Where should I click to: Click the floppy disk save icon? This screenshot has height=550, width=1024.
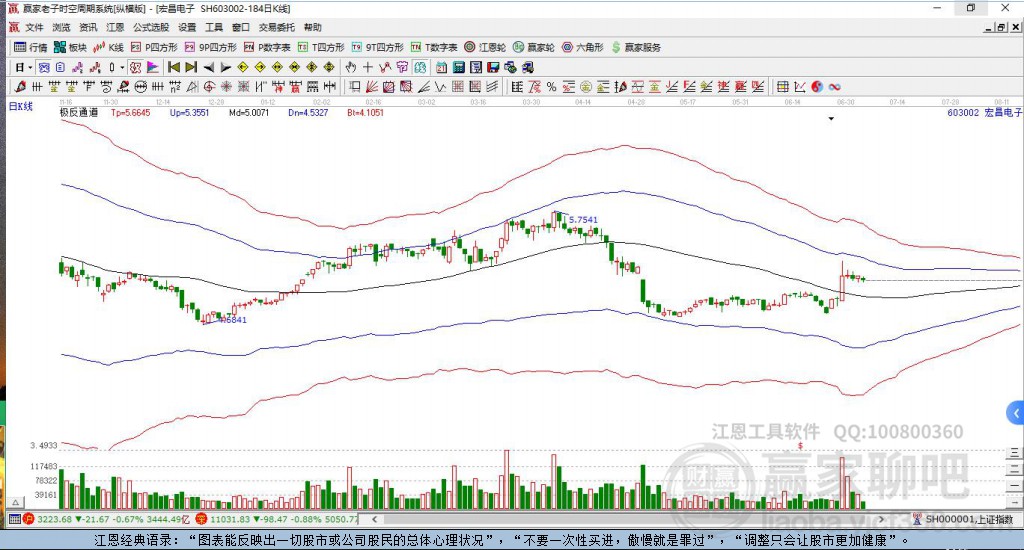pos(492,67)
